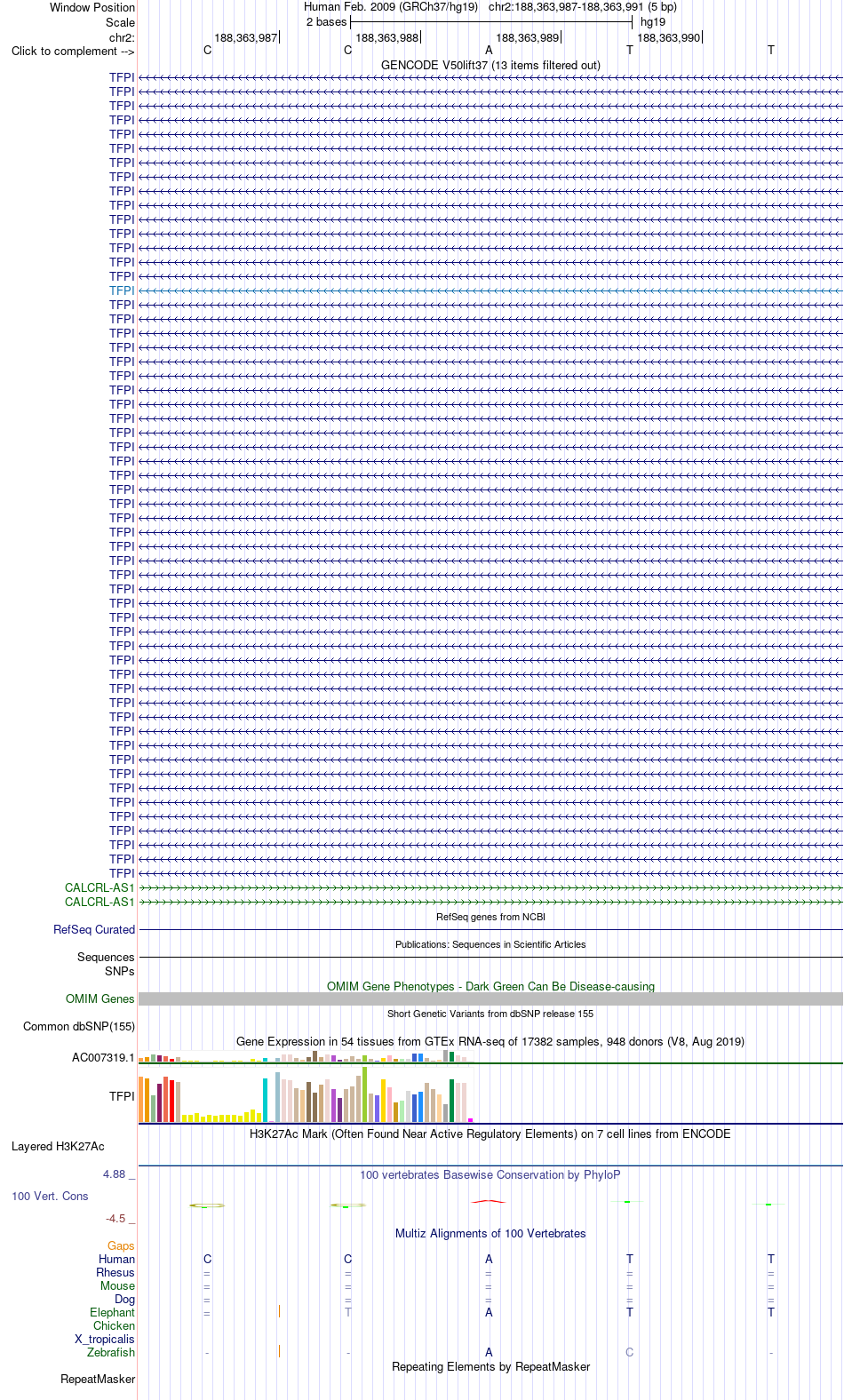Click the 'Elephant' alignment row label
This screenshot has width=844, height=1400.
coord(112,1312)
